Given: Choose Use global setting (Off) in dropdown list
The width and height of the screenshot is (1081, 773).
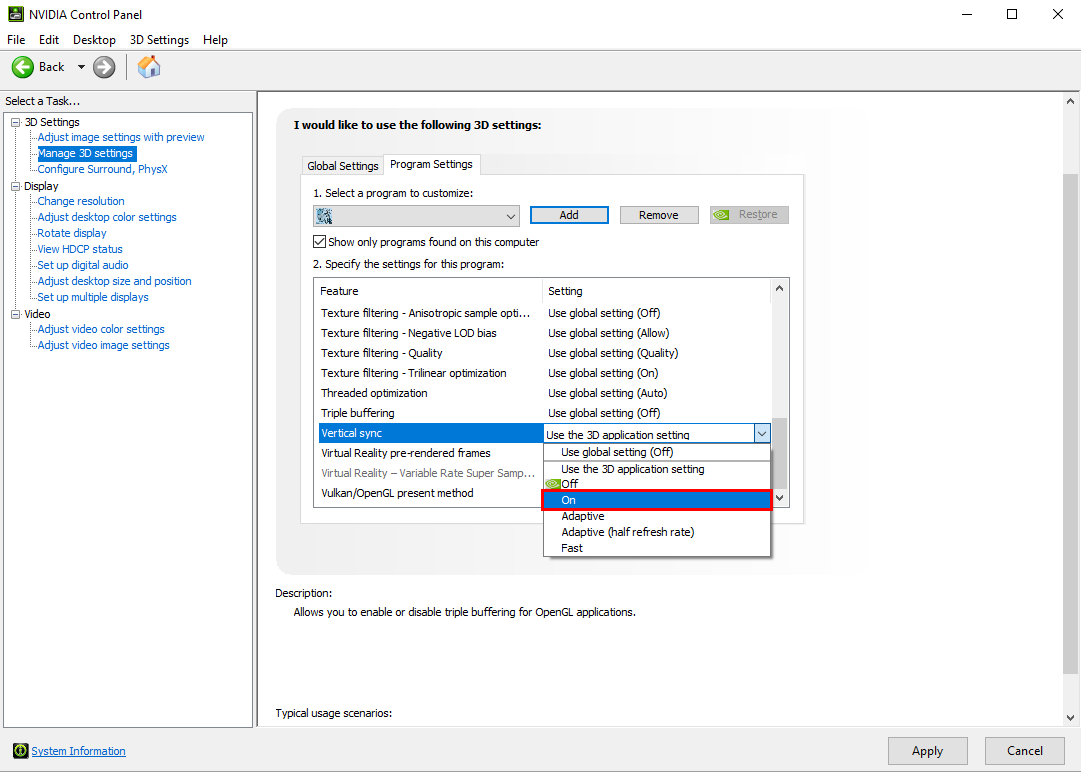Looking at the screenshot, I should [656, 452].
